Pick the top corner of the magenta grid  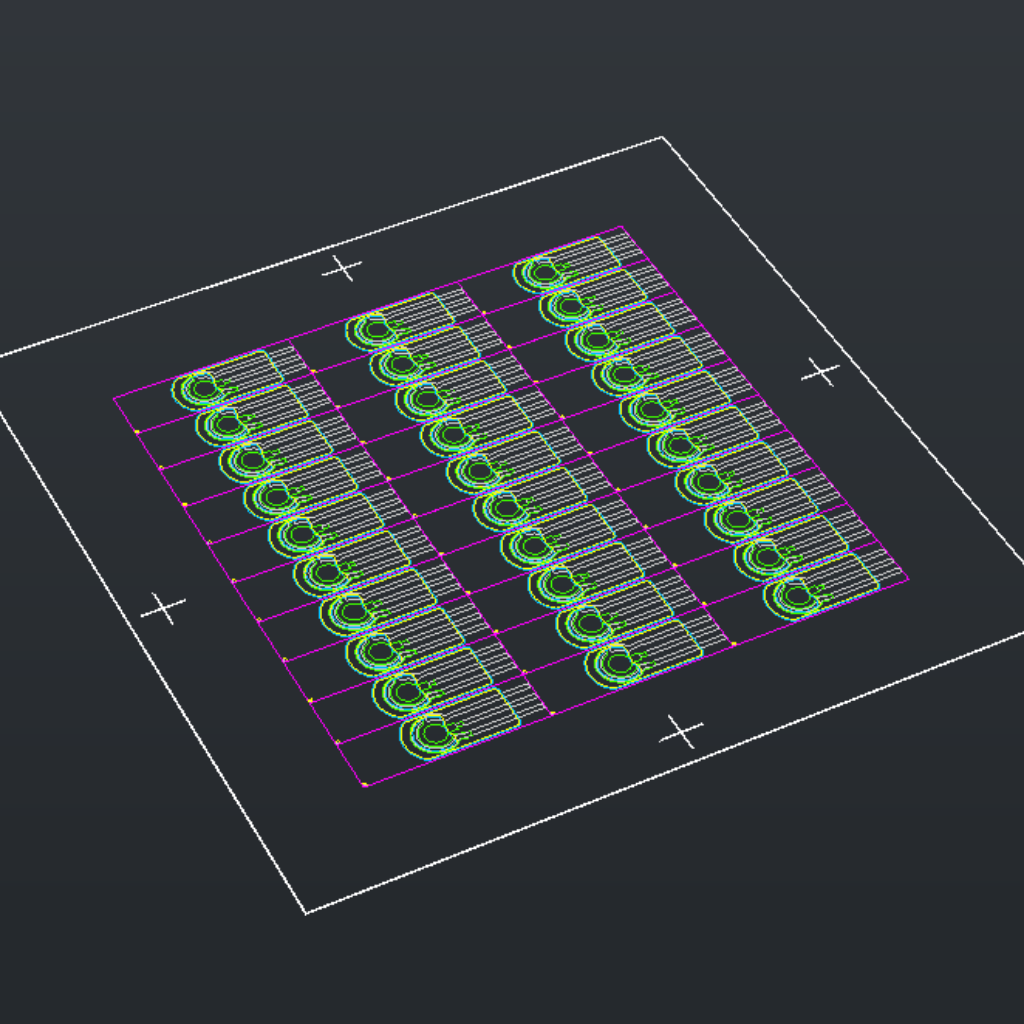[623, 227]
